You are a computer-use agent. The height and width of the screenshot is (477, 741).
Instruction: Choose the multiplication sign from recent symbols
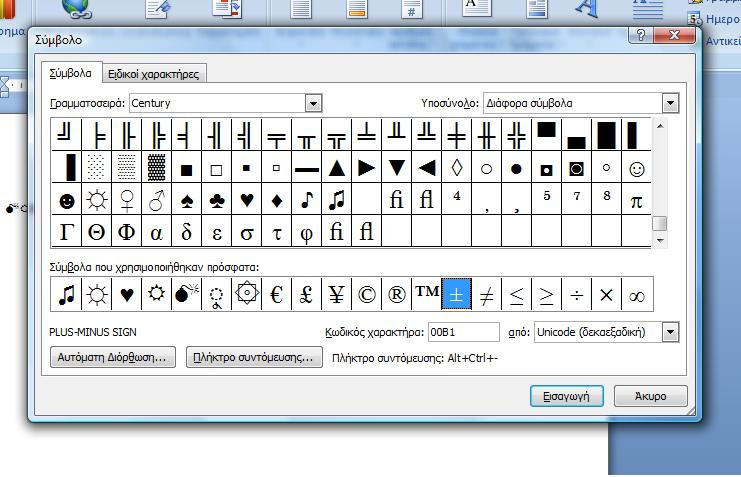pyautogui.click(x=606, y=295)
